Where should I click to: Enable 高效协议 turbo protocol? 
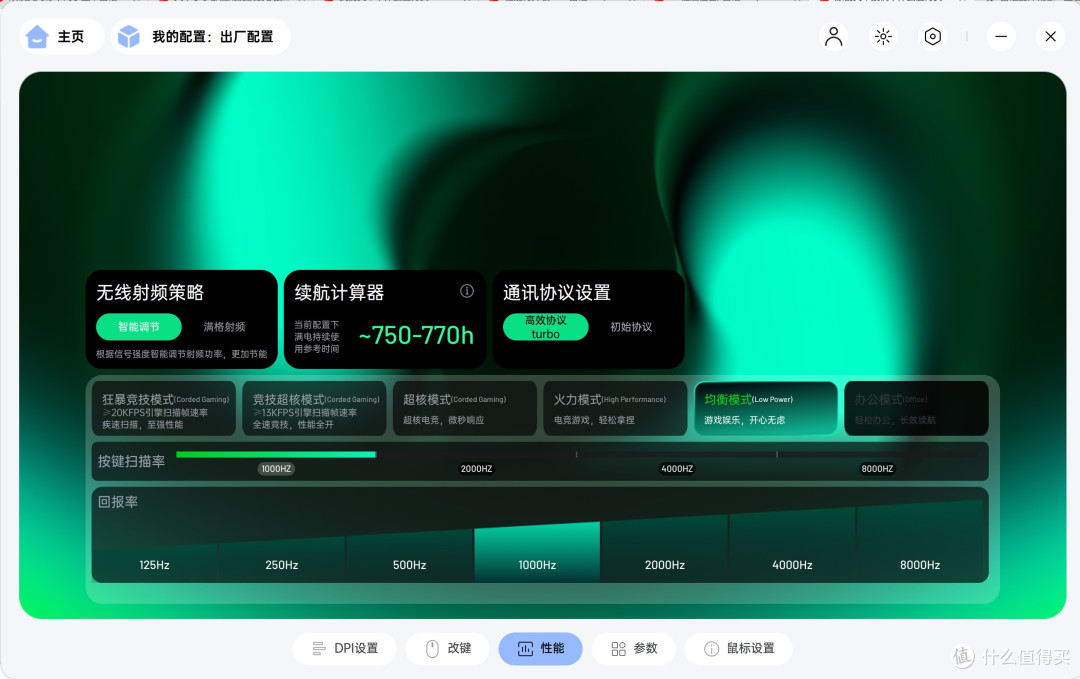coord(546,327)
